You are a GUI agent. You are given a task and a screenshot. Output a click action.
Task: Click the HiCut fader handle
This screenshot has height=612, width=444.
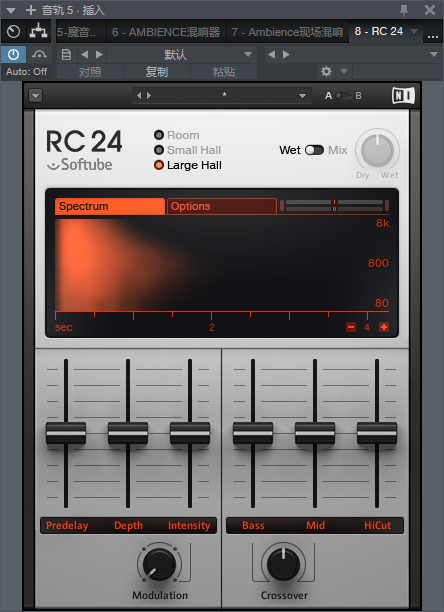[377, 433]
